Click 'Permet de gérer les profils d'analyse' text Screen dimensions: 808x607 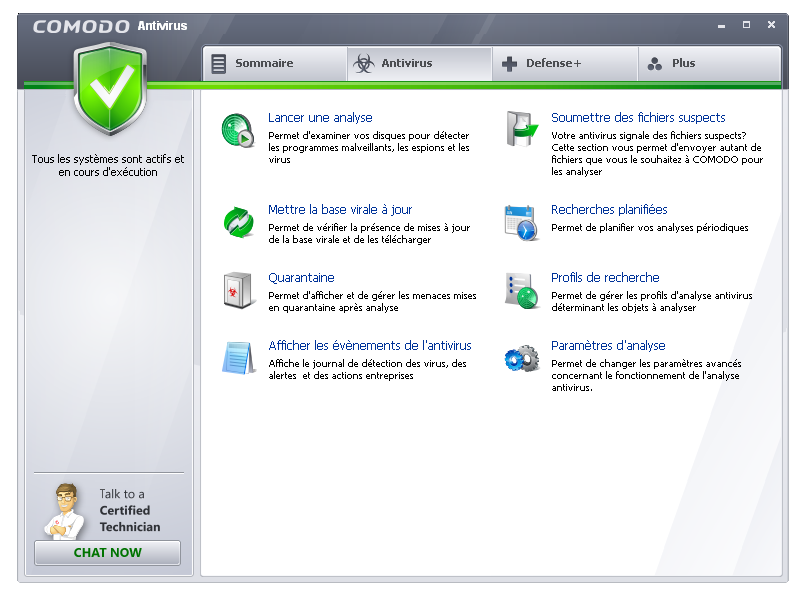pos(651,301)
